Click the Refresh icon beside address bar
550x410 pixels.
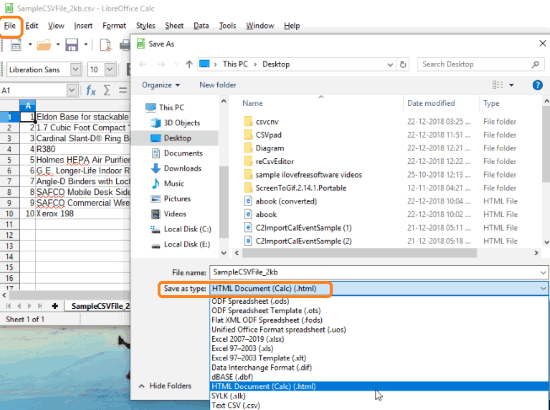click(x=403, y=65)
